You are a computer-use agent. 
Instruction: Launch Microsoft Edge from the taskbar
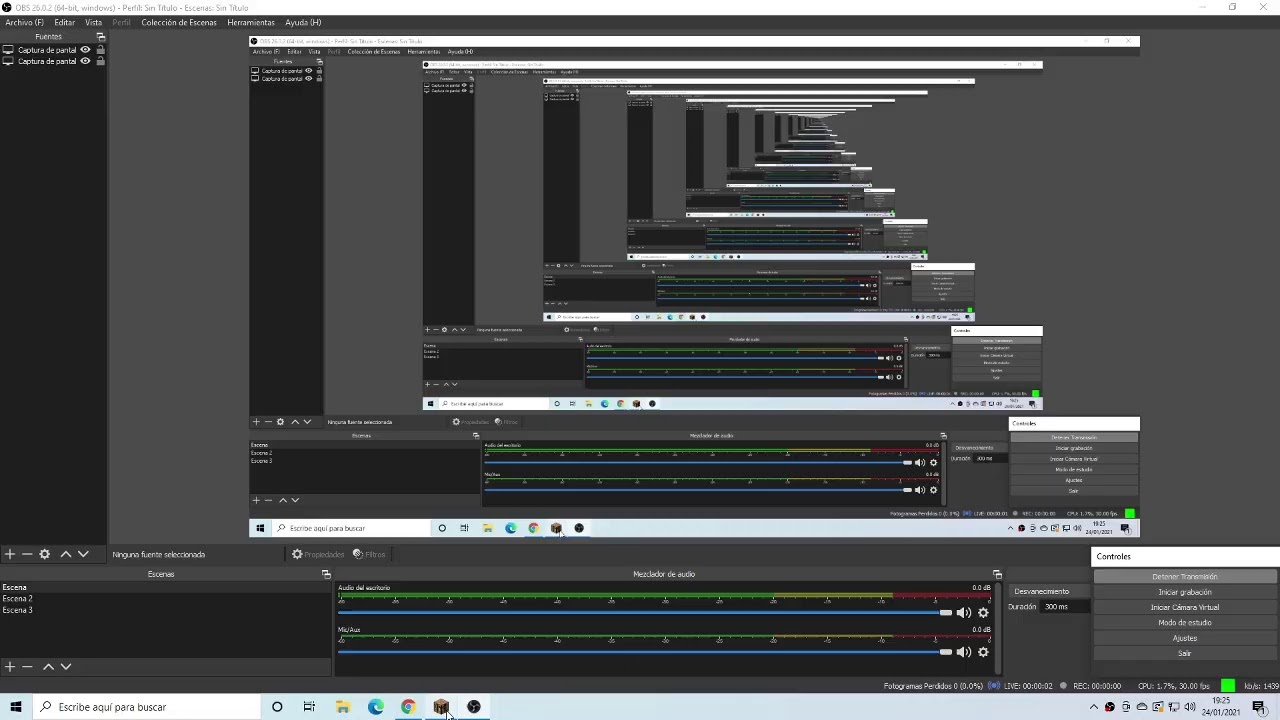[376, 707]
